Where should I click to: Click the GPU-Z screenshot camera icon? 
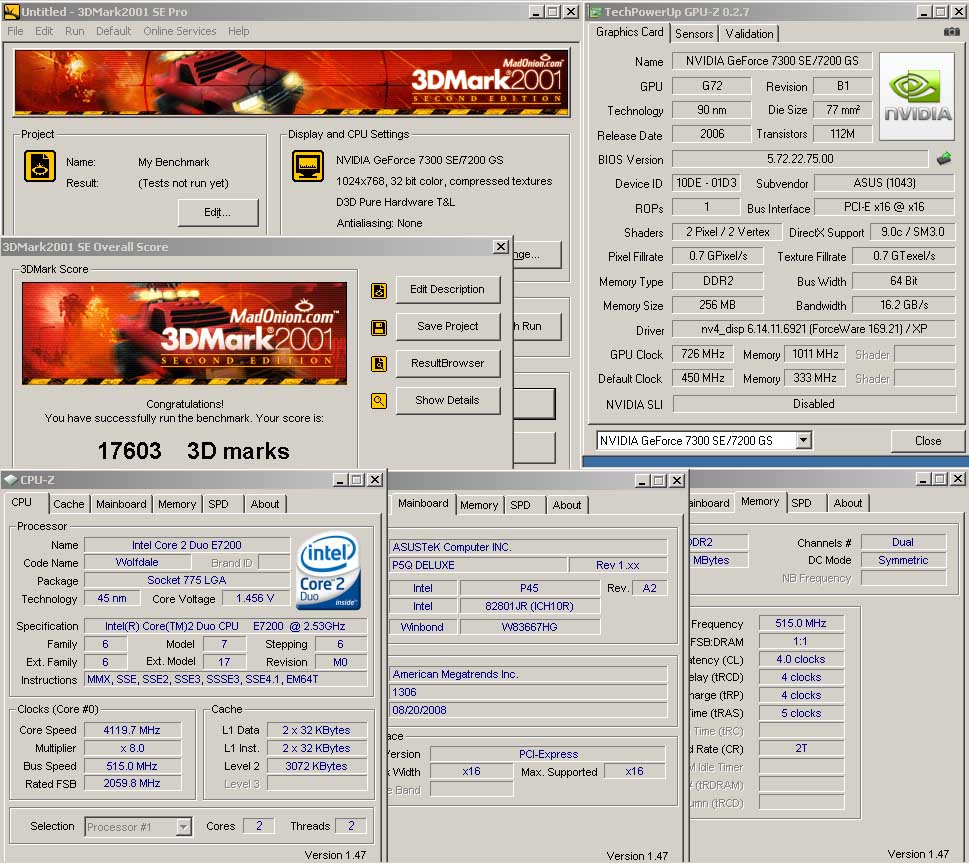click(952, 32)
